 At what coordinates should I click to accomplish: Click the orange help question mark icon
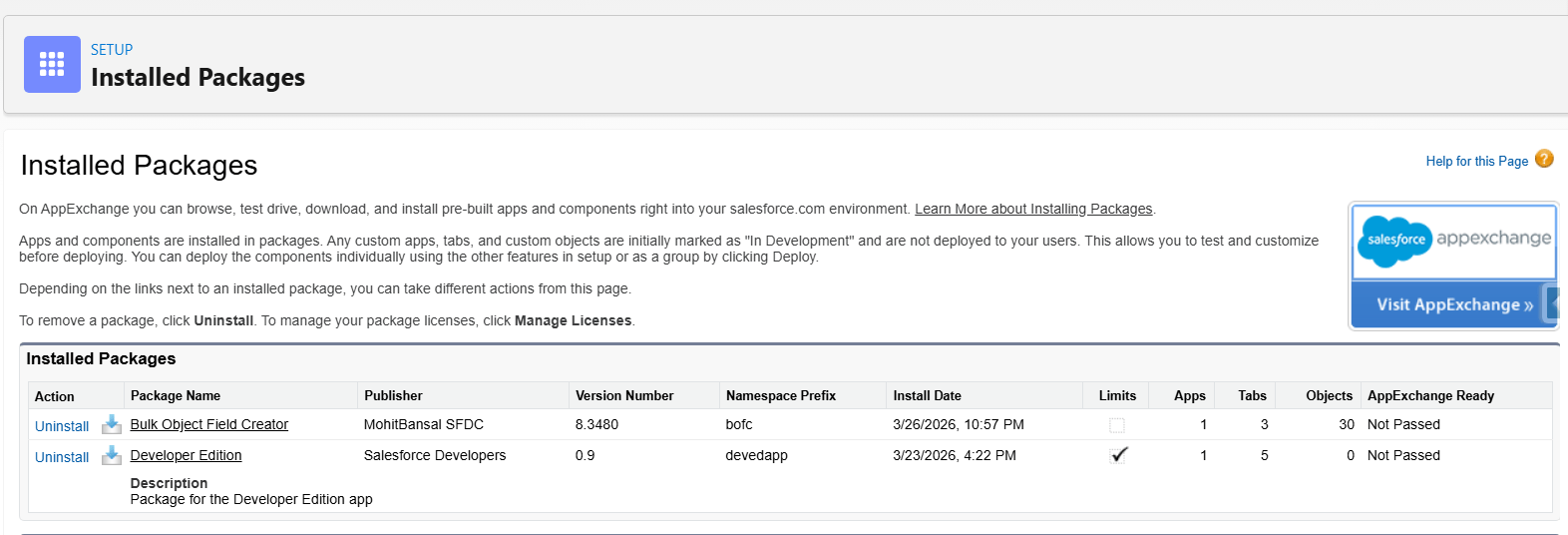(1544, 159)
